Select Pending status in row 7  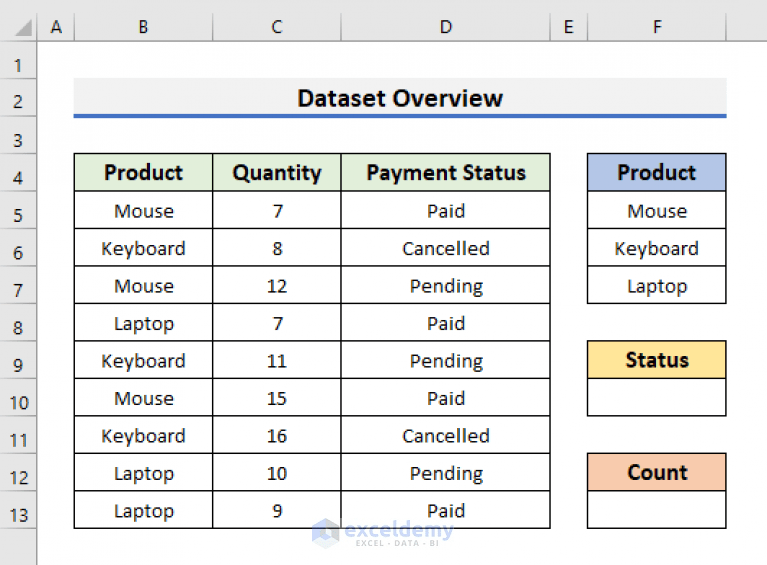(x=446, y=285)
